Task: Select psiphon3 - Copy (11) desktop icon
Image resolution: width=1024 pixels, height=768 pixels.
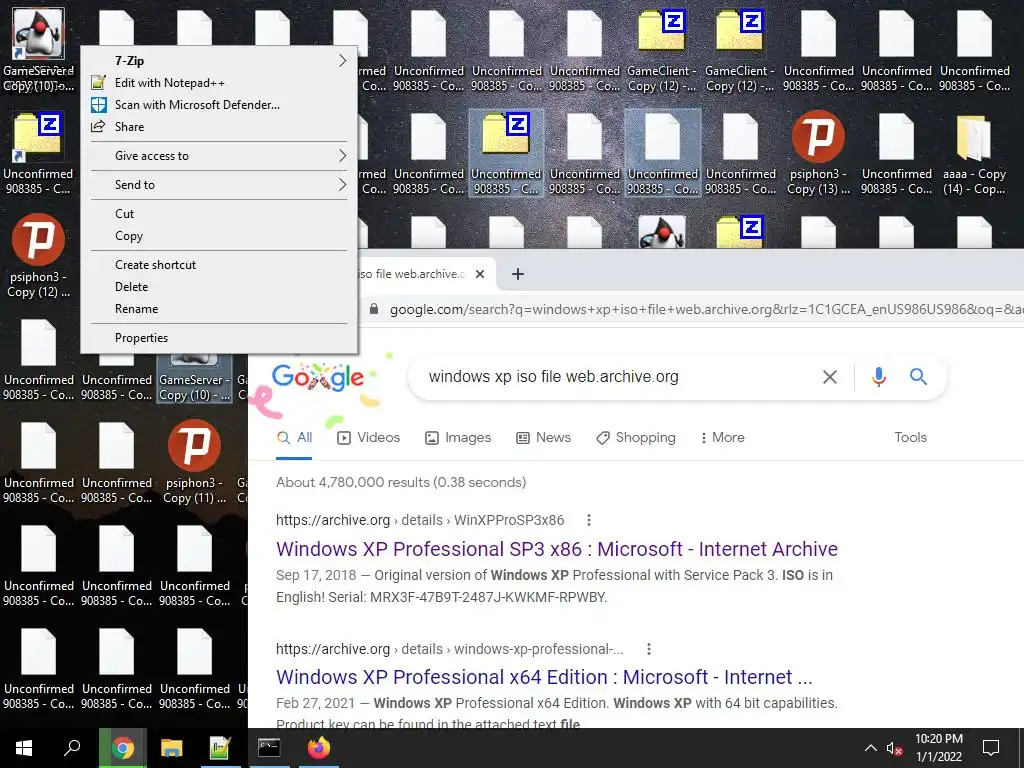Action: point(194,462)
